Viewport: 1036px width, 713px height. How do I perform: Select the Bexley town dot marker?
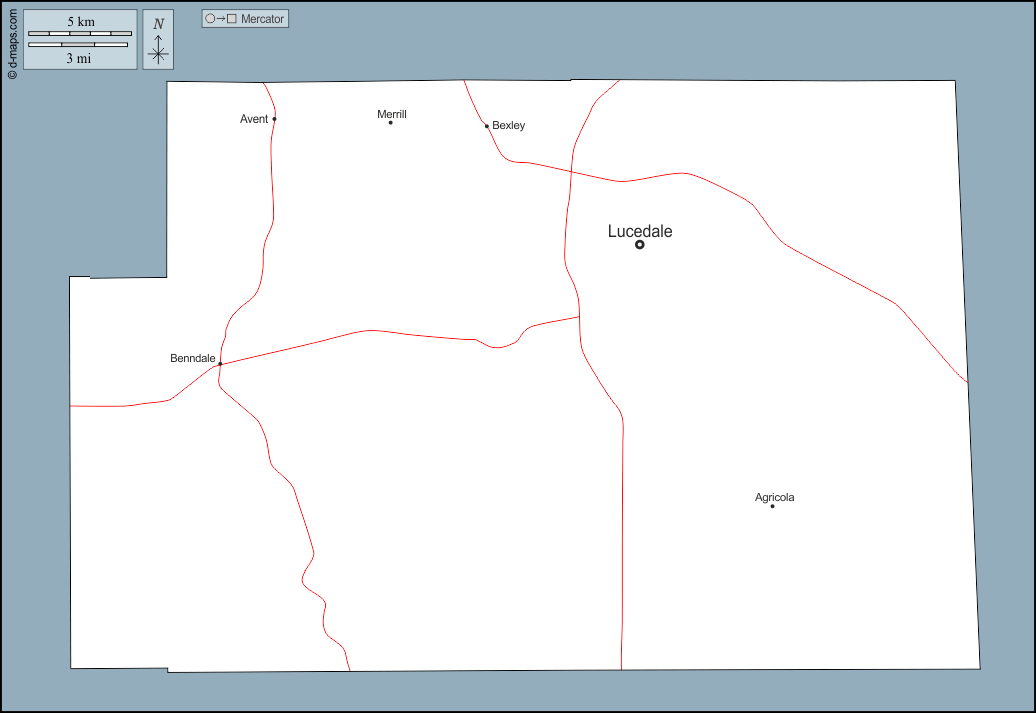(487, 126)
